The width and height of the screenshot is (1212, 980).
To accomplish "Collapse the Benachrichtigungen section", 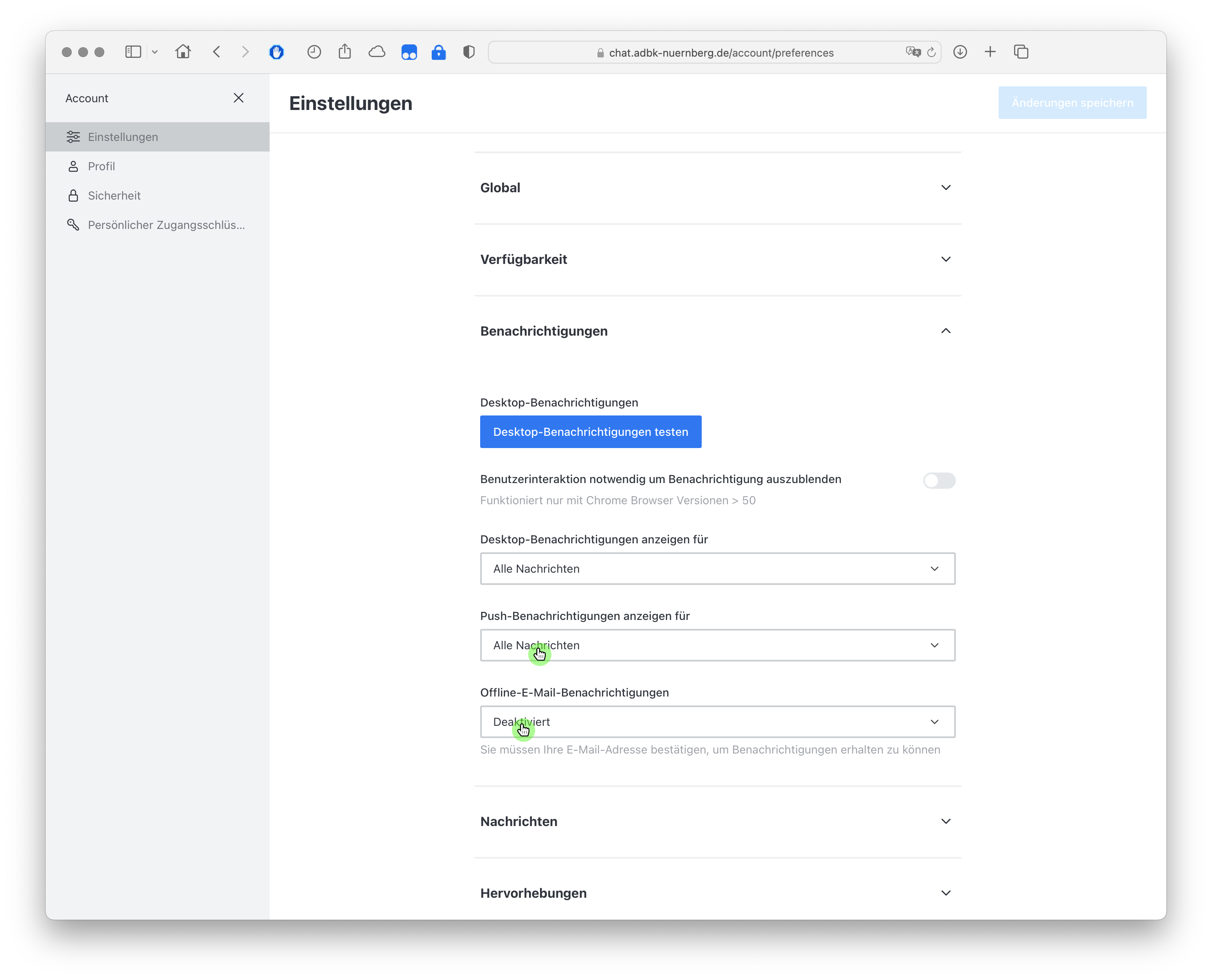I will click(945, 331).
